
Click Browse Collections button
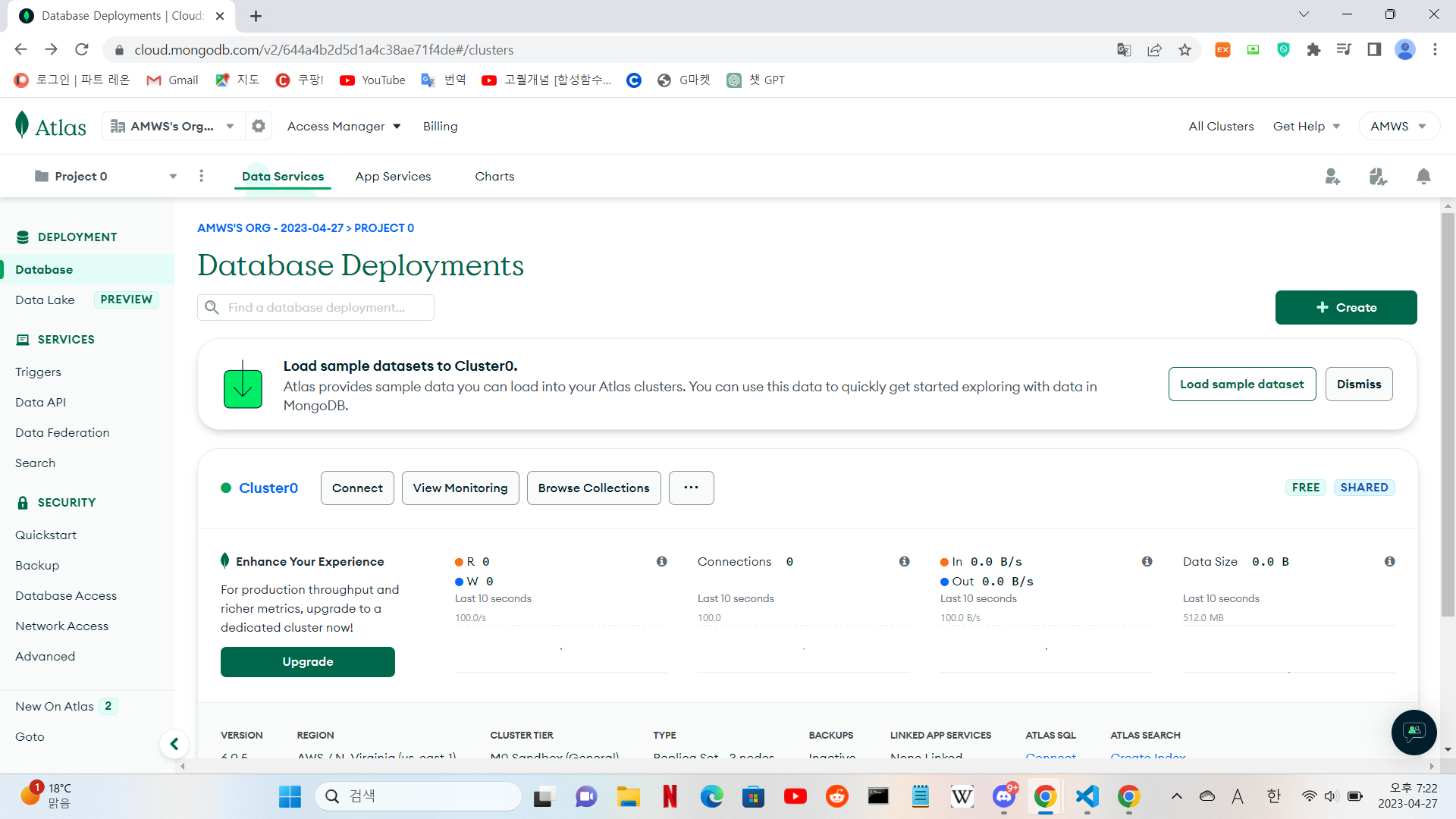point(593,488)
